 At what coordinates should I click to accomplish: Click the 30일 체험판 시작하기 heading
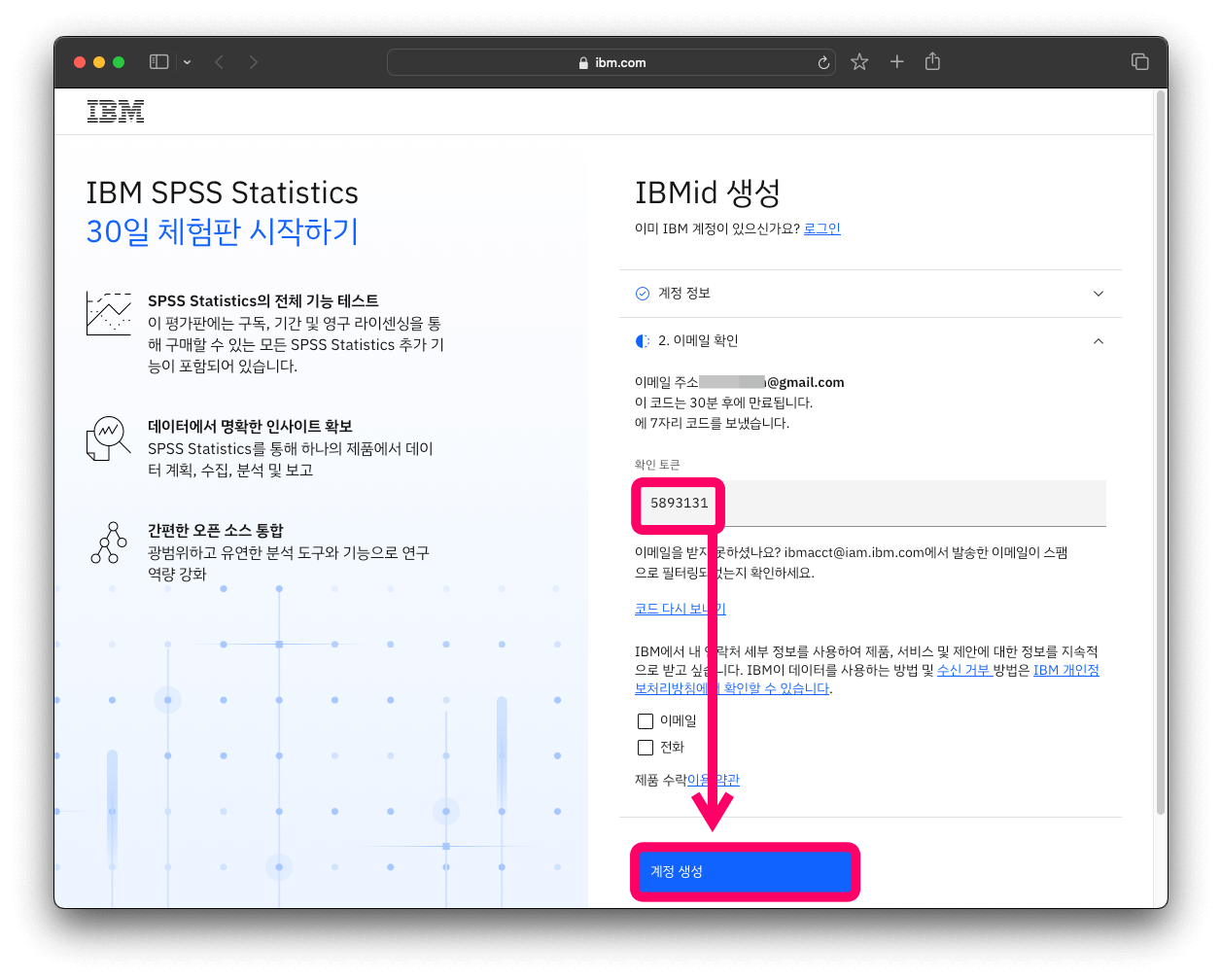[223, 231]
